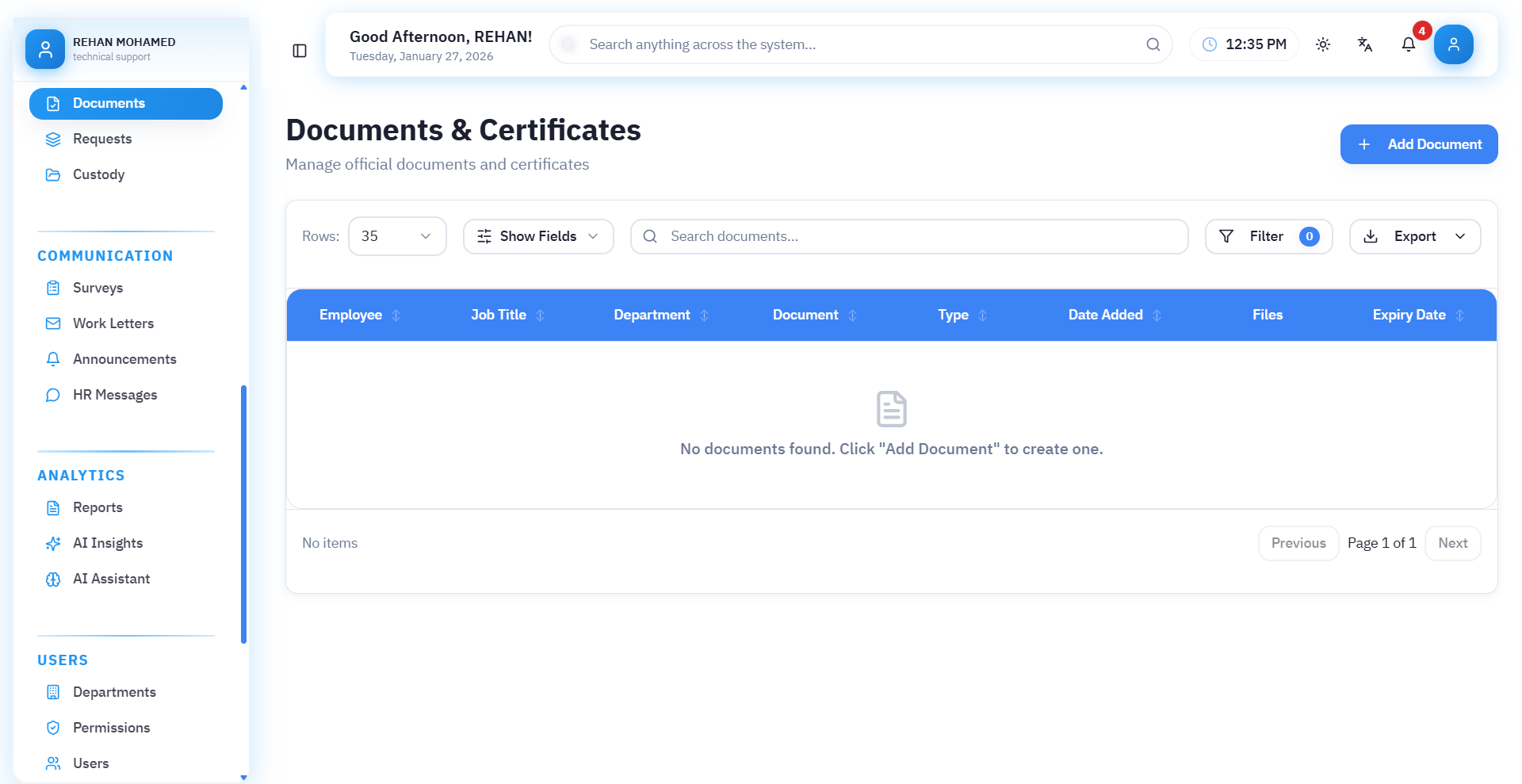Click the Date Added sort arrows

tap(1157, 315)
